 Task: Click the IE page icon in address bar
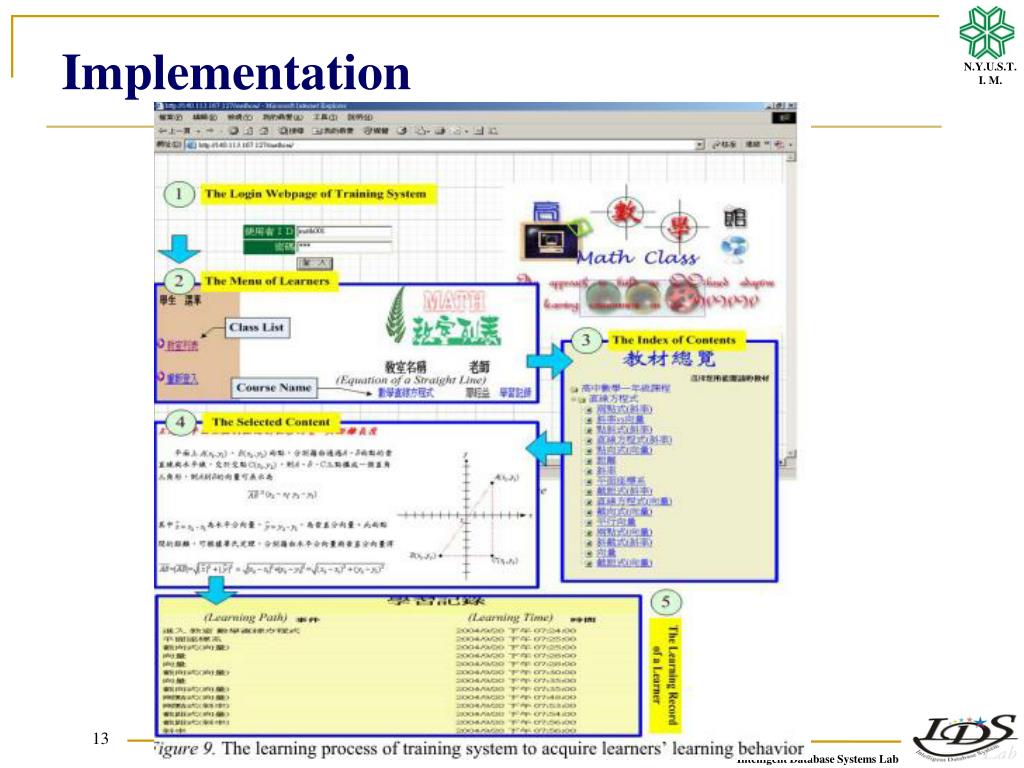click(191, 144)
